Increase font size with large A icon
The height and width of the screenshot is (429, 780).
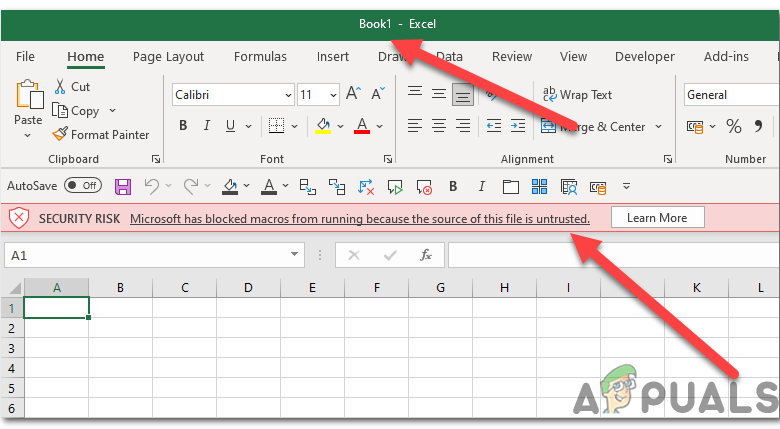point(353,94)
